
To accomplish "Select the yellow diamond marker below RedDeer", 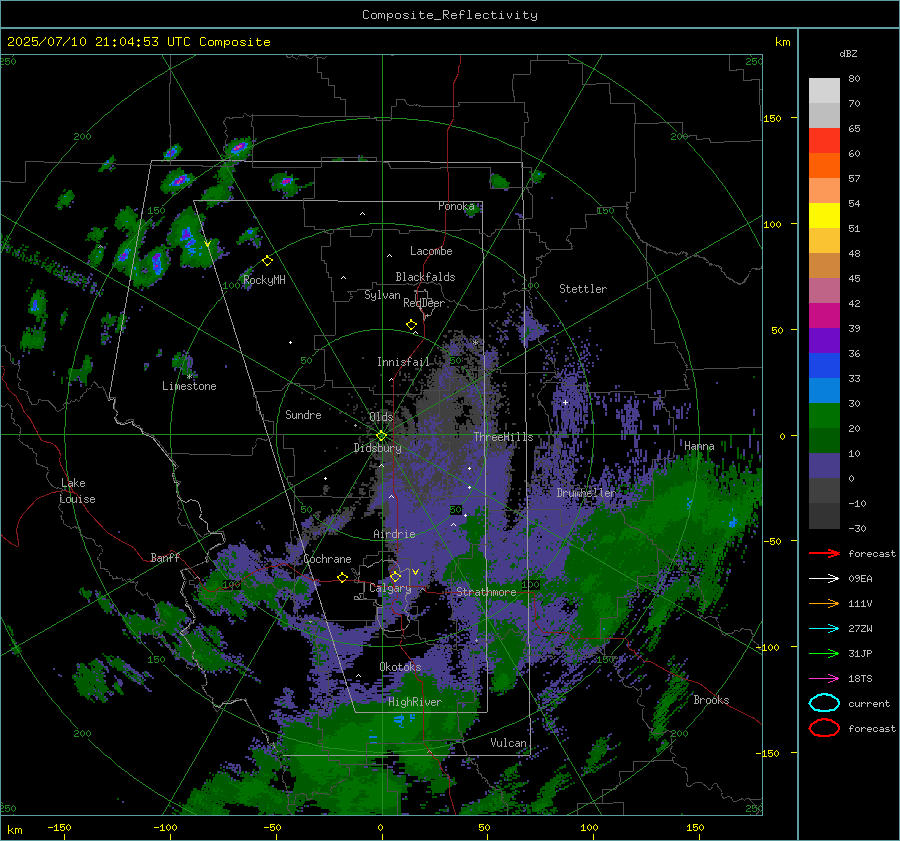I will point(411,325).
